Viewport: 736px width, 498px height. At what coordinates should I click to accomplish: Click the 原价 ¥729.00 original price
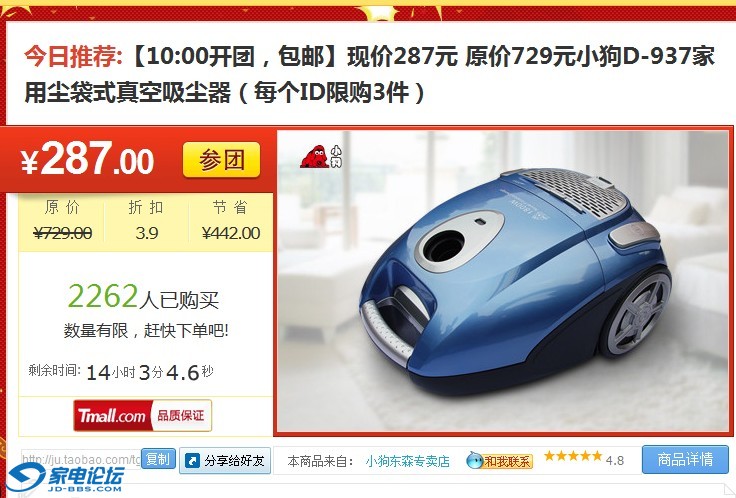tap(62, 220)
